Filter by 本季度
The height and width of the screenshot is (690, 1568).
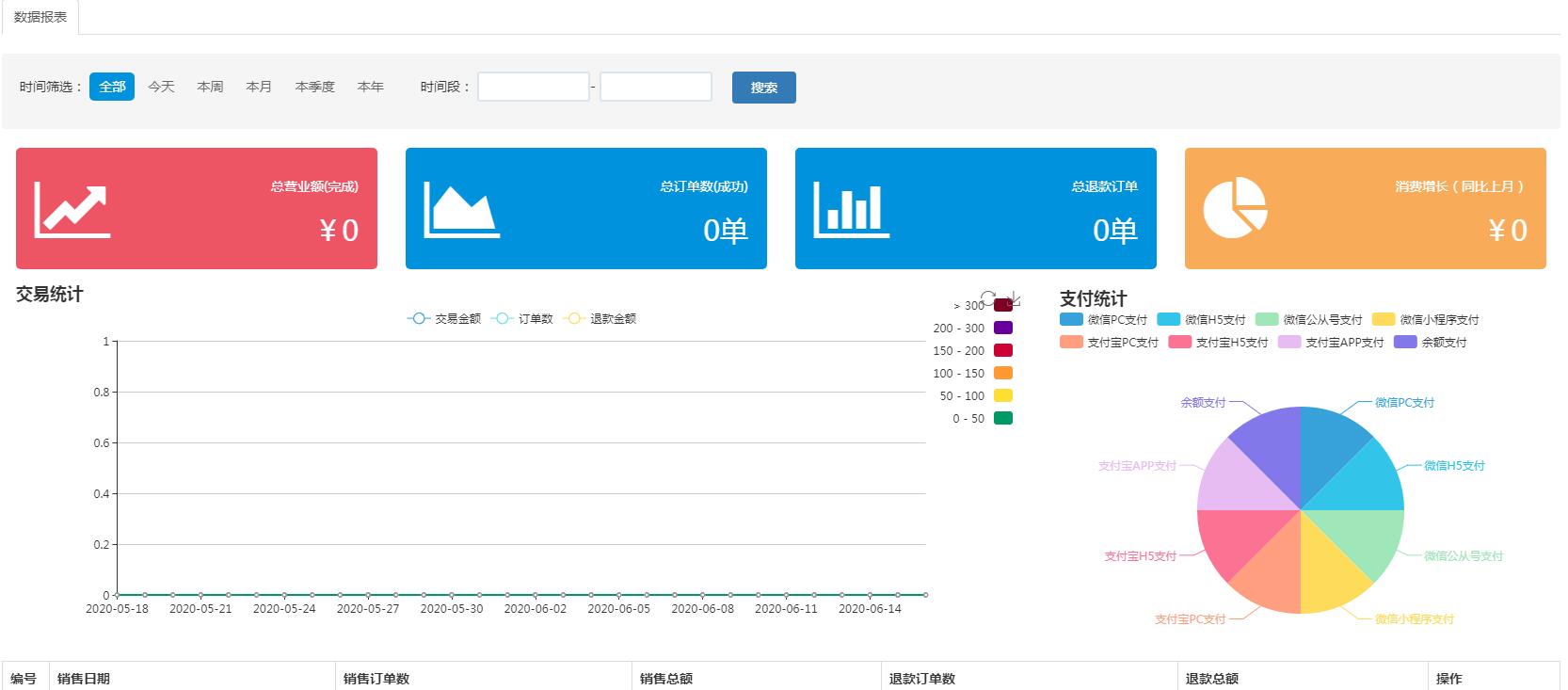click(314, 87)
